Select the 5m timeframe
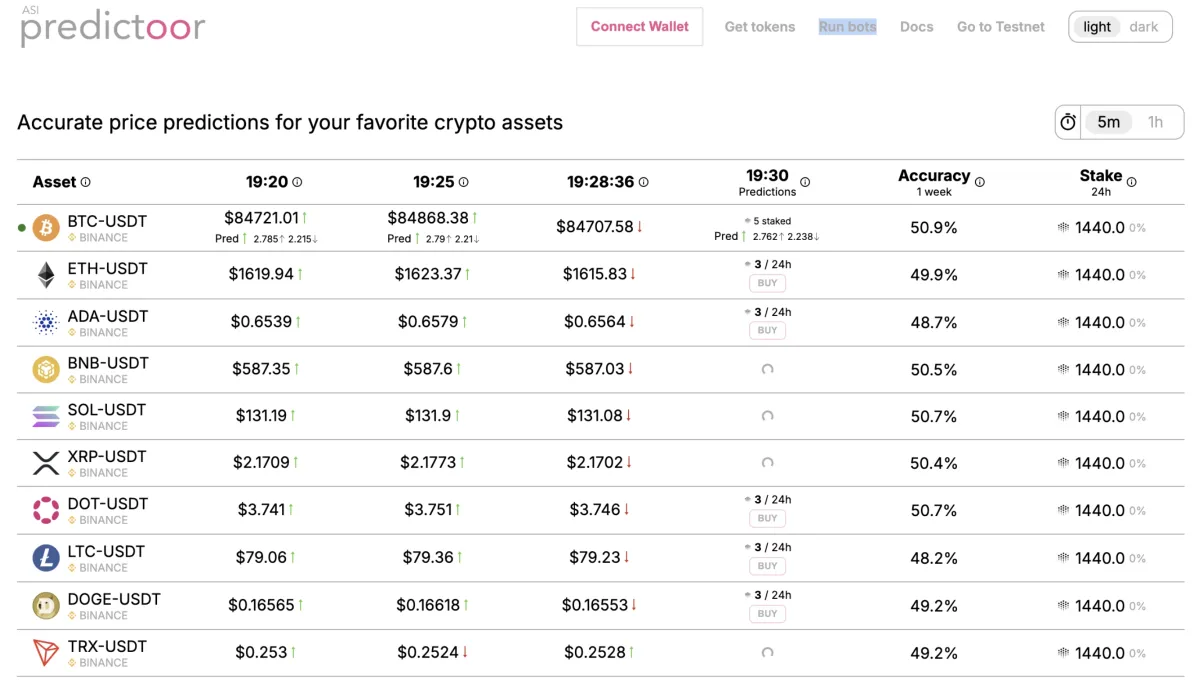1200x688 pixels. [1108, 122]
